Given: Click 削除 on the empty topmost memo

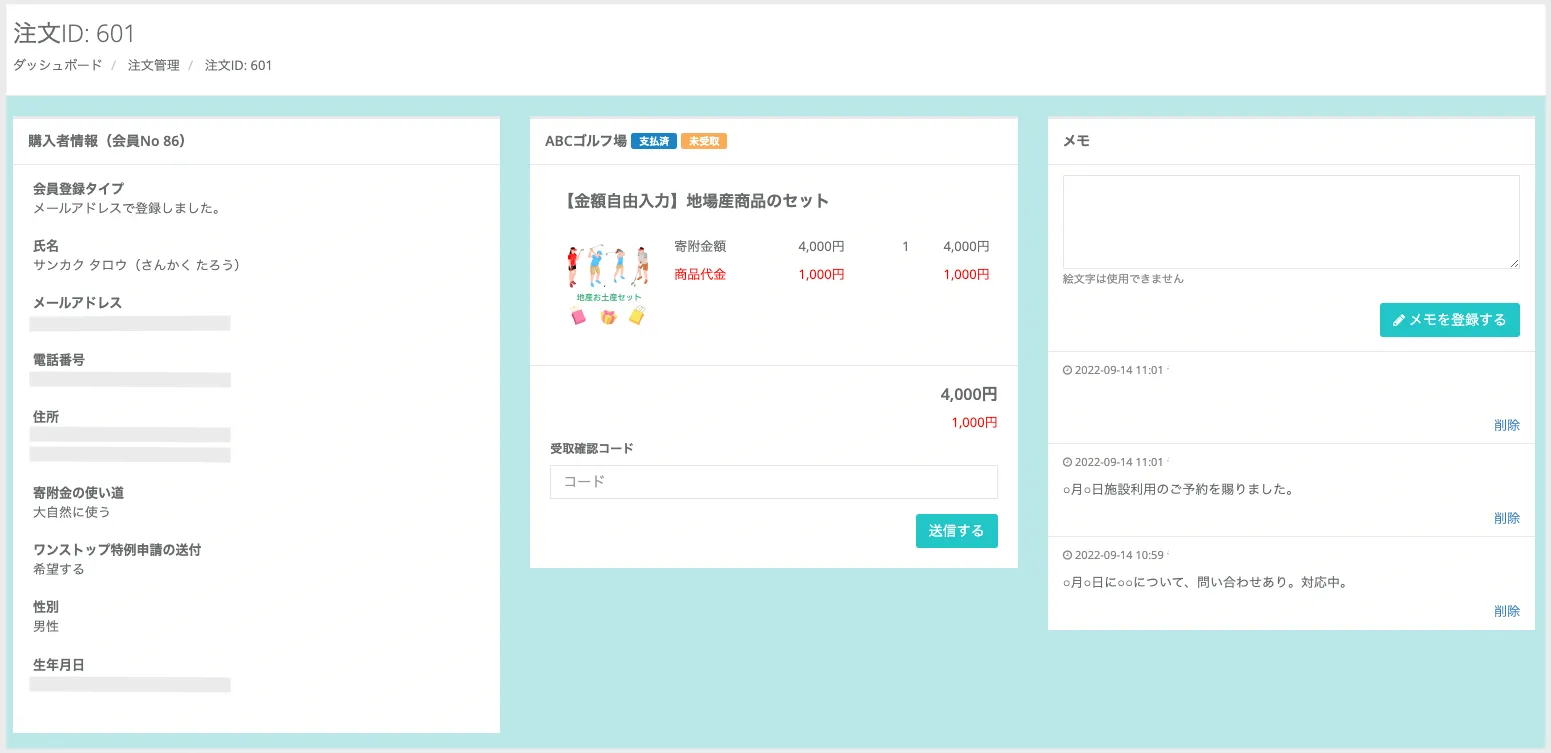Looking at the screenshot, I should point(1507,424).
